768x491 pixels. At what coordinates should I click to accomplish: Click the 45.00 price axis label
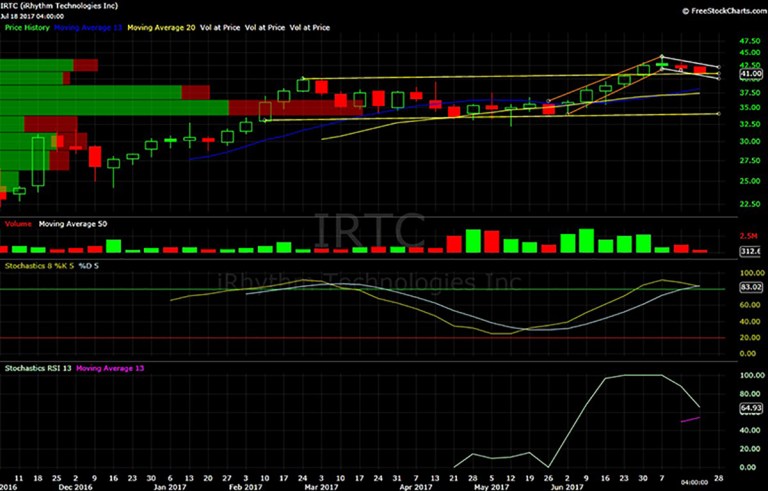click(750, 53)
